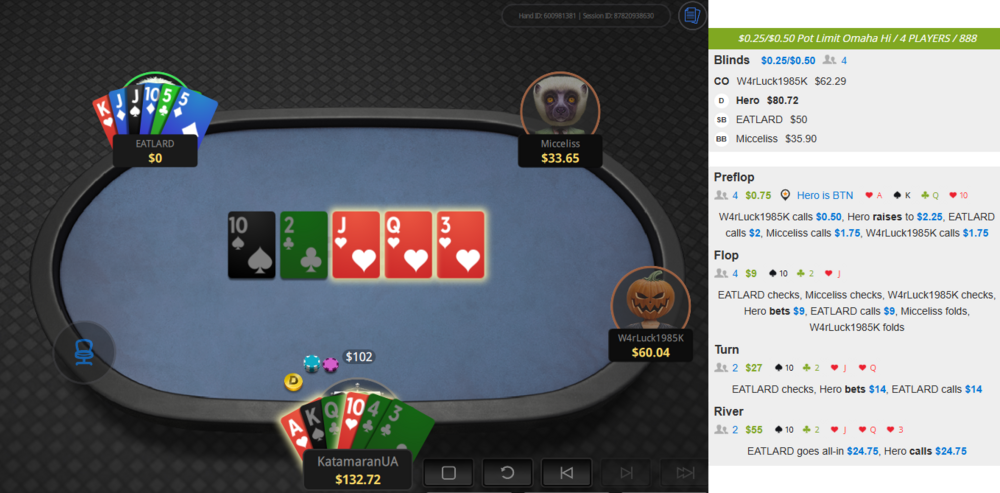The height and width of the screenshot is (493, 1000).
Task: Click the blue $0.25/$0.50 blinds link
Action: click(x=788, y=61)
